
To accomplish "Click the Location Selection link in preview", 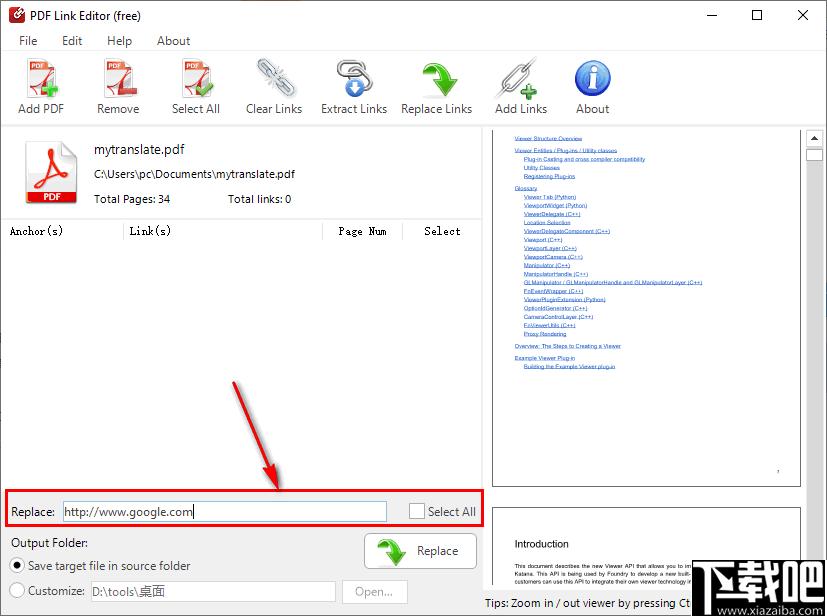I will [547, 223].
